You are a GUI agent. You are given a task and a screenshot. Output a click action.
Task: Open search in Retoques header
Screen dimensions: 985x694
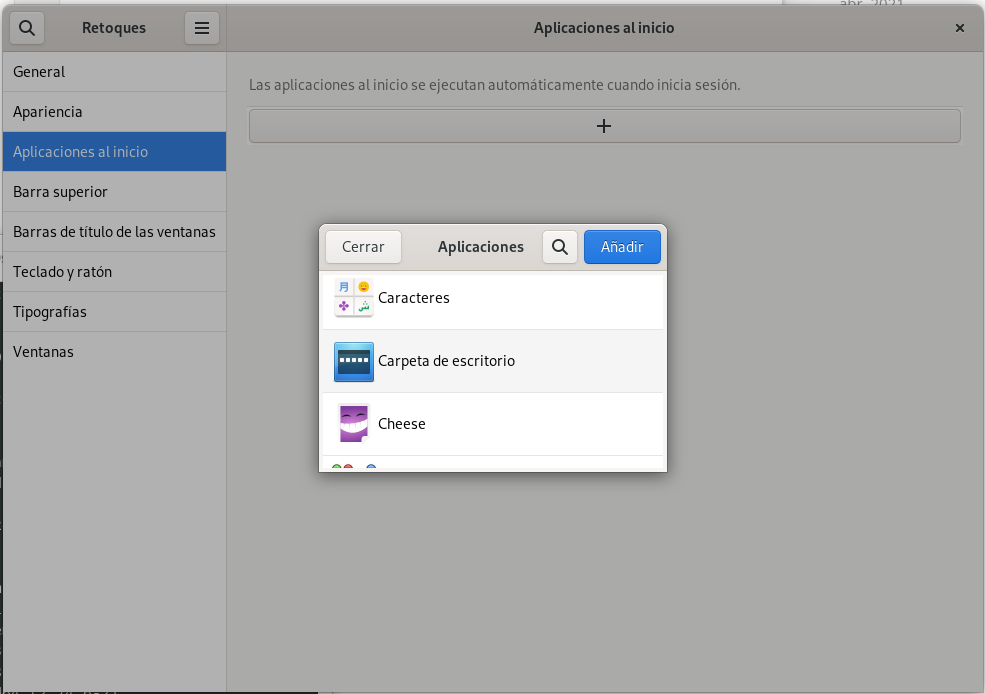27,28
